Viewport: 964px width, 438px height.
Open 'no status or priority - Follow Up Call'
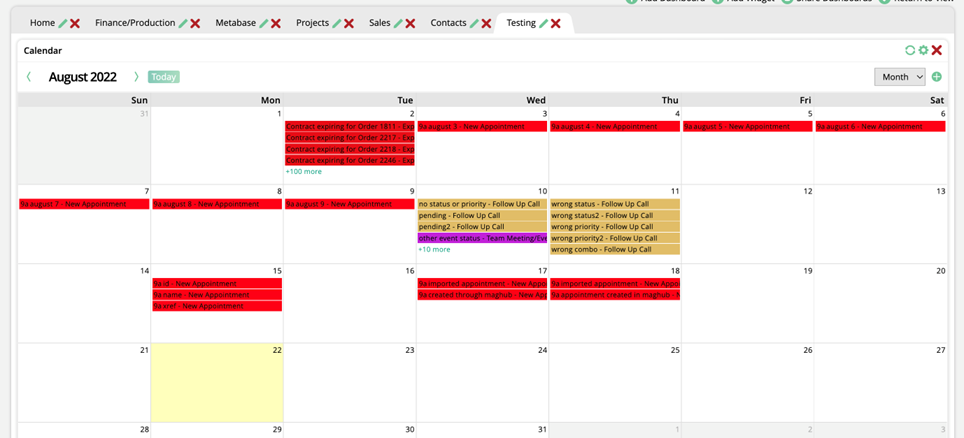[482, 204]
